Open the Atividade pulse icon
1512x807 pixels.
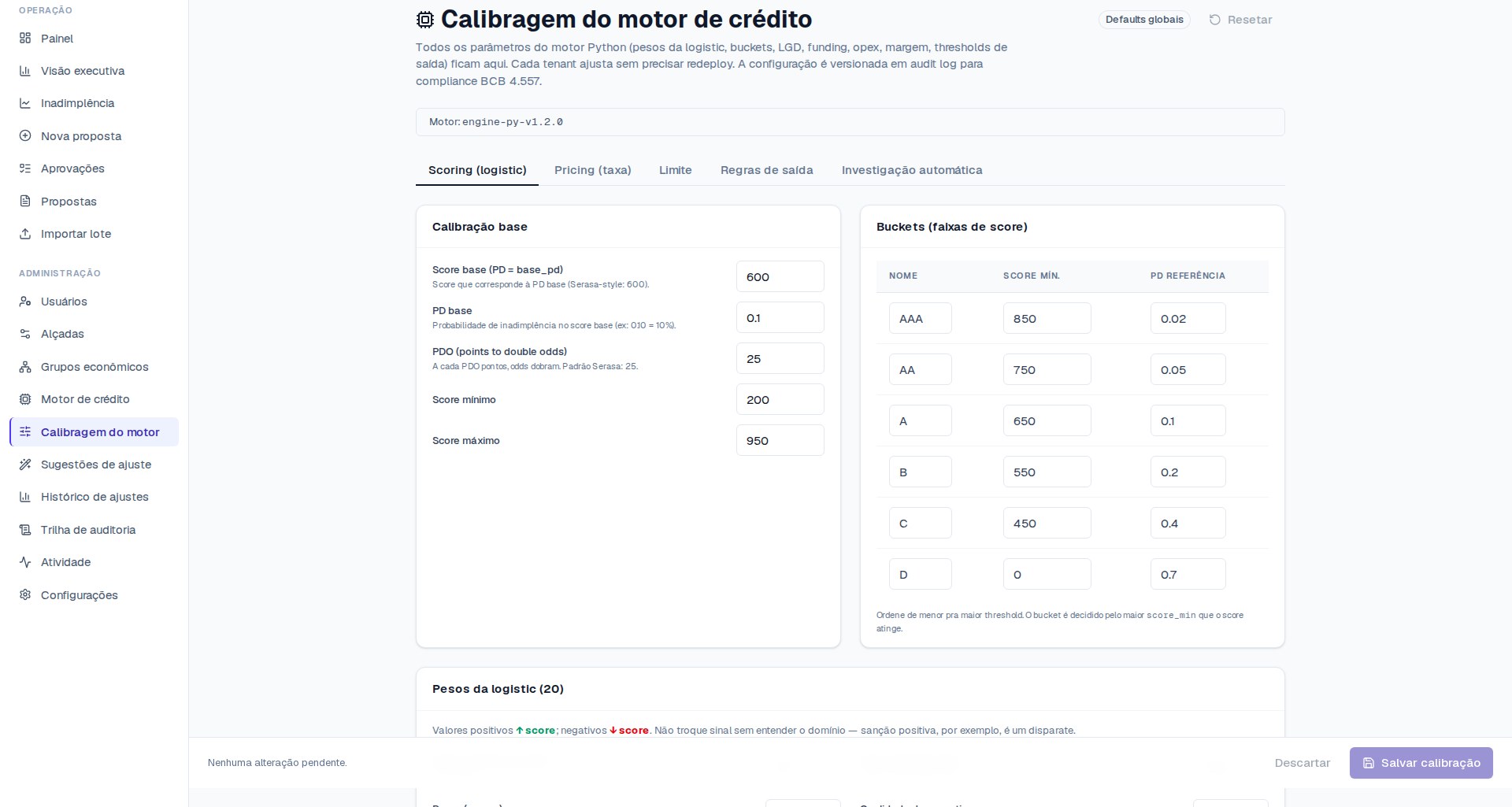coord(25,562)
